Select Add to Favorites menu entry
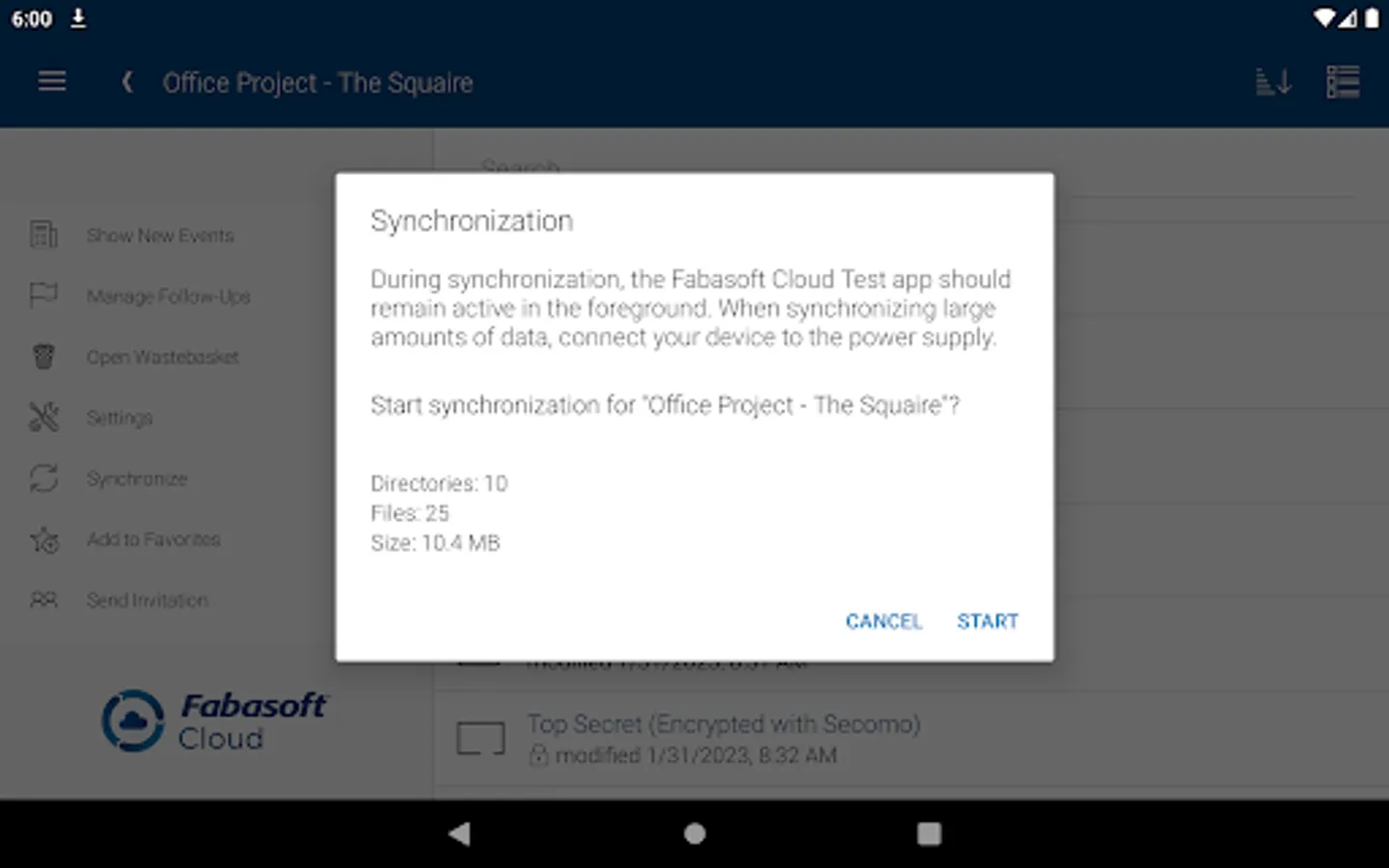 point(153,539)
